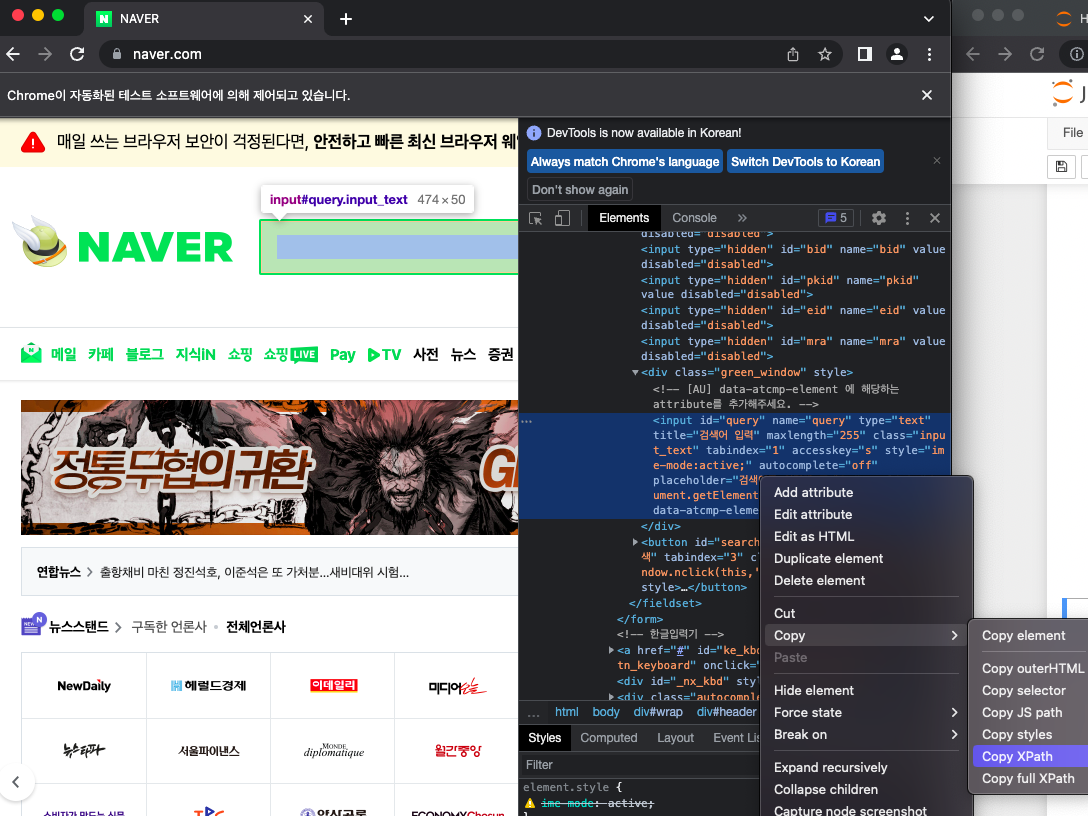Image resolution: width=1088 pixels, height=816 pixels.
Task: Choose Edit attribute from context menu
Action: tap(866, 514)
